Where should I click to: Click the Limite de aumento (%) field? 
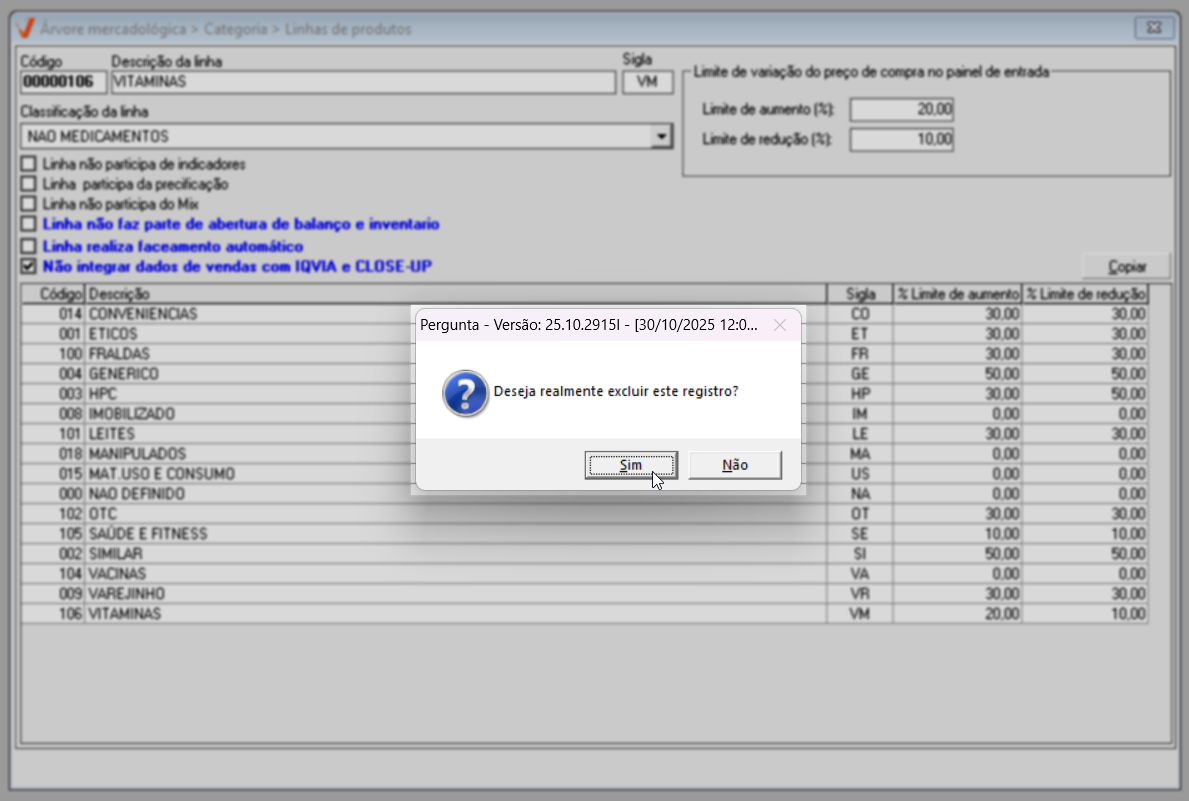tap(902, 109)
